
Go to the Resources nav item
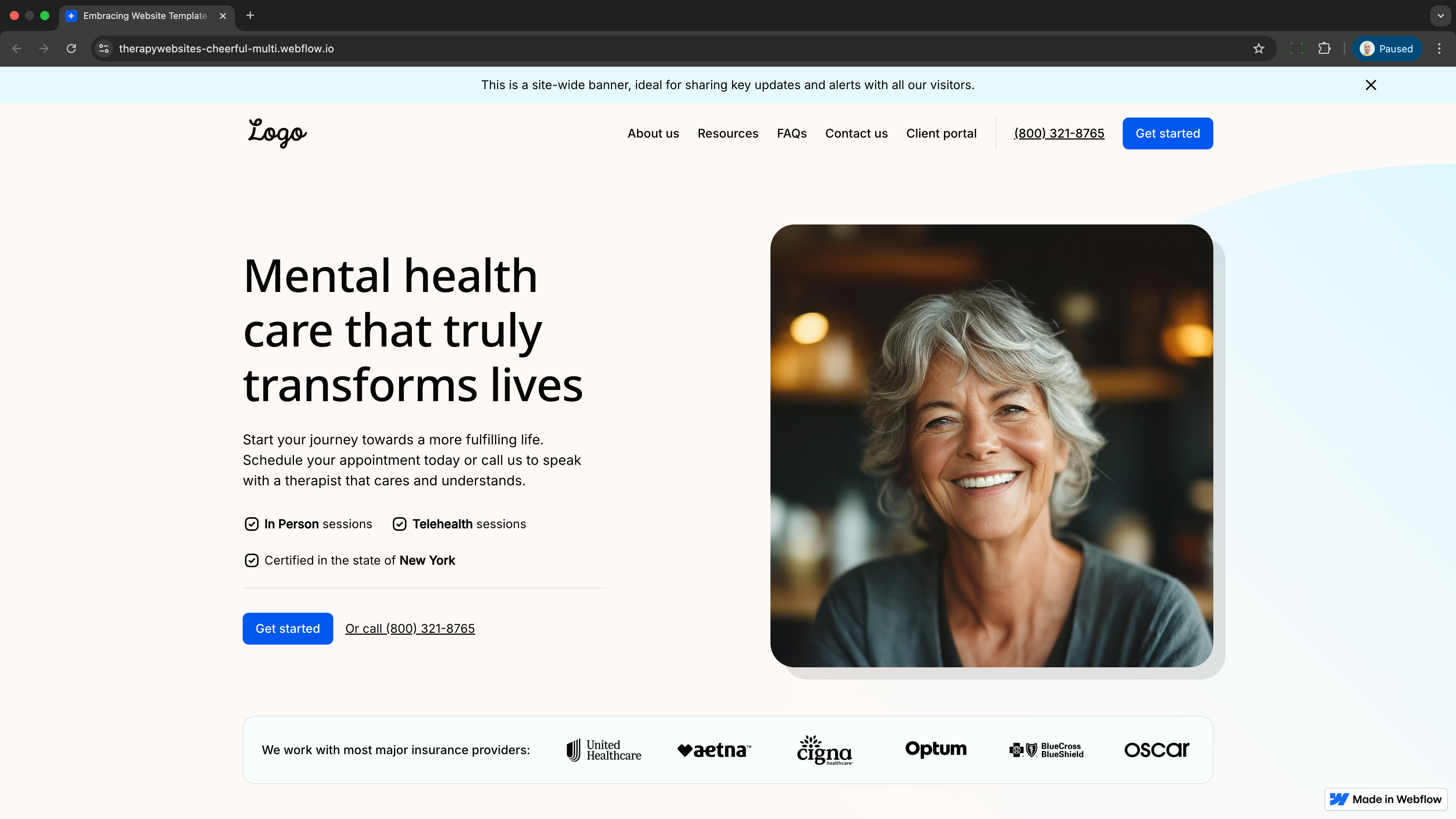(x=728, y=133)
